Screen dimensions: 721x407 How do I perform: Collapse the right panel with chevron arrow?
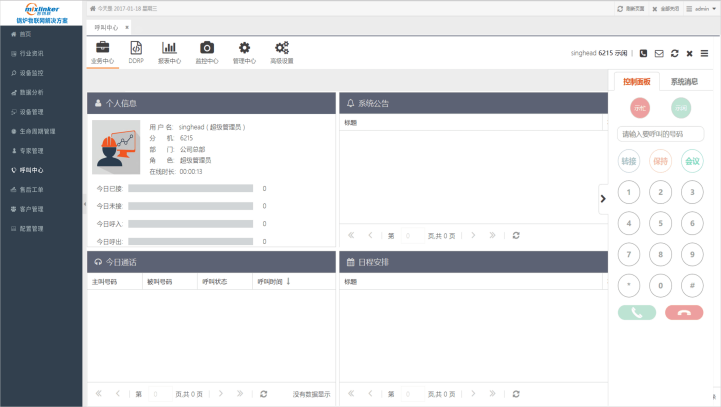pyautogui.click(x=602, y=199)
